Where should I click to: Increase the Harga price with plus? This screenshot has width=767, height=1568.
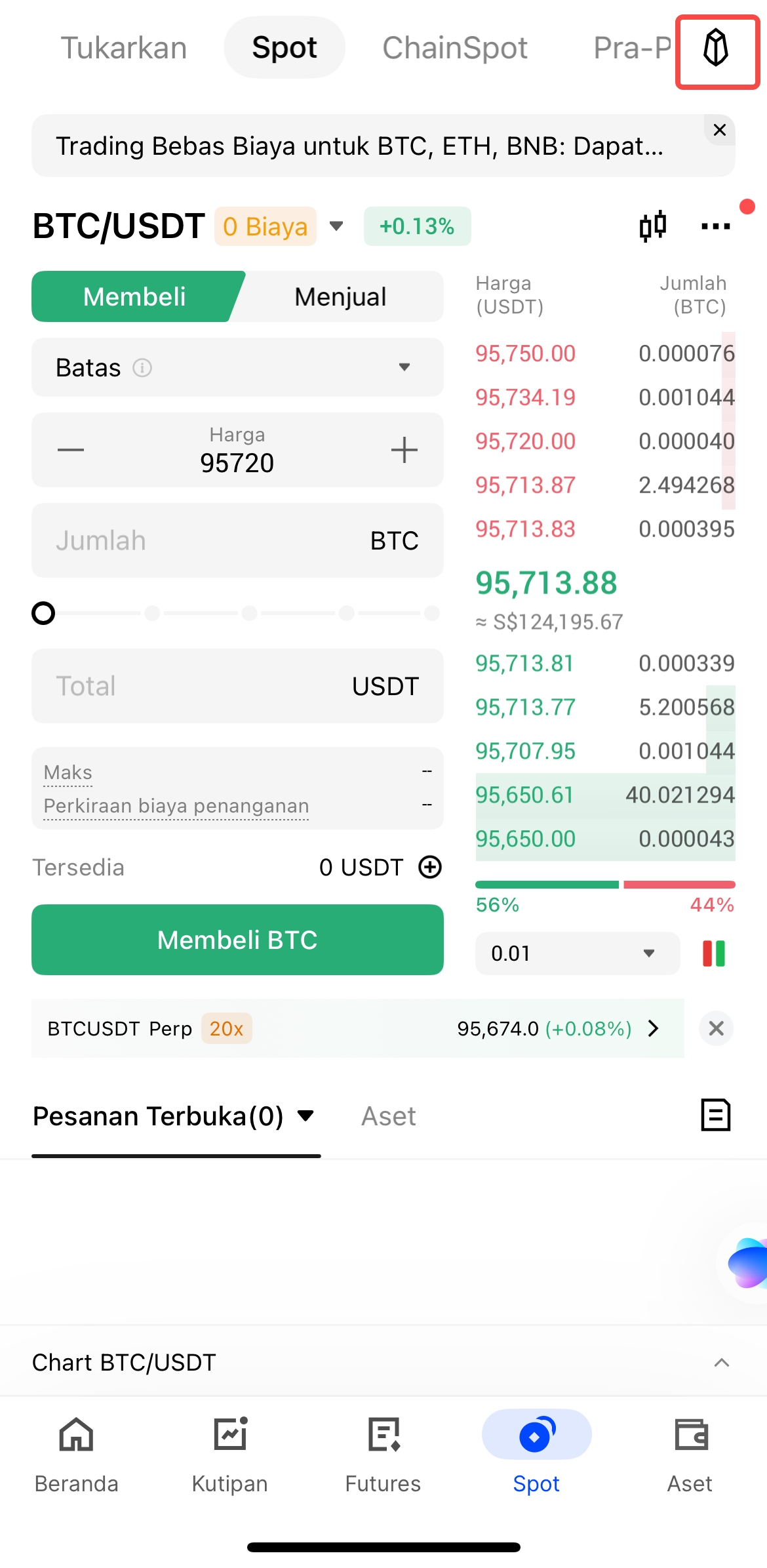coord(404,450)
